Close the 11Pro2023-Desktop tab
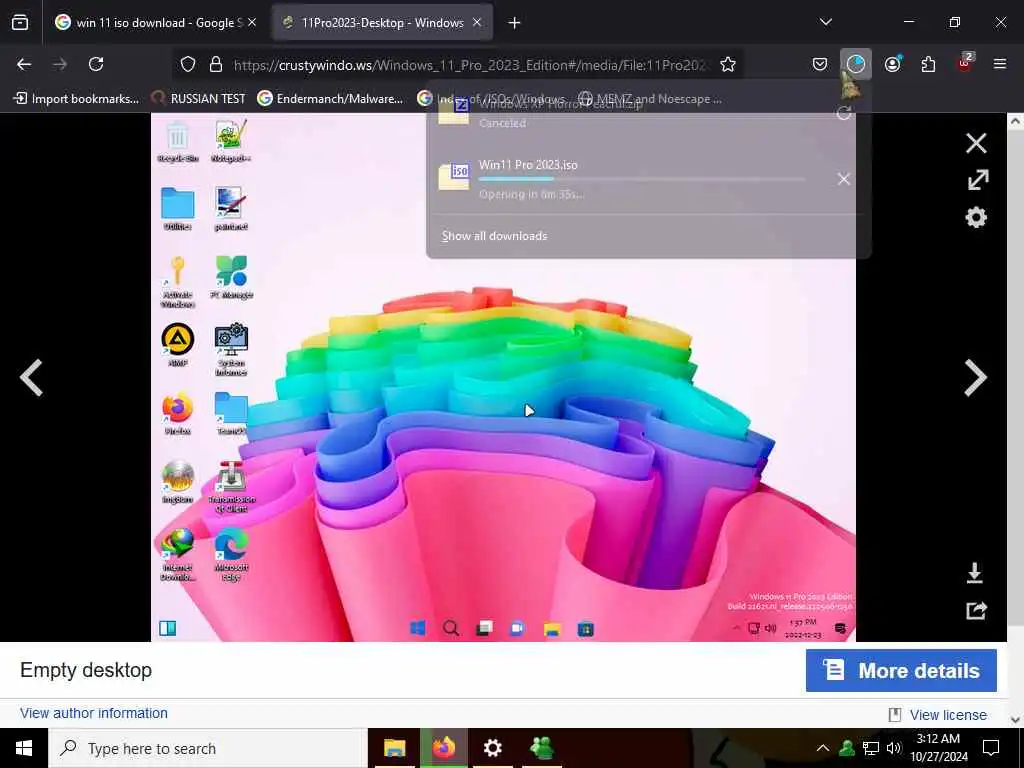Screen dimensions: 1024x768 [x=477, y=23]
